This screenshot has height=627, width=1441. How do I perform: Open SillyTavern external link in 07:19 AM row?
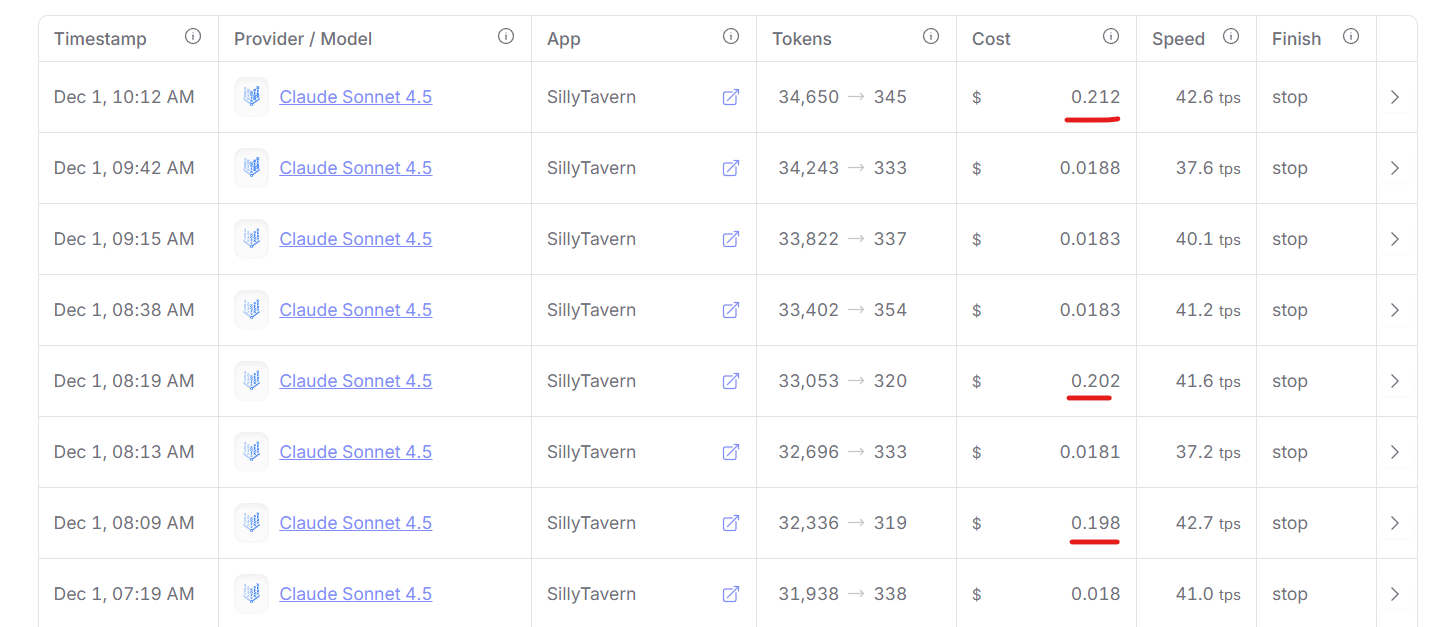pyautogui.click(x=731, y=594)
